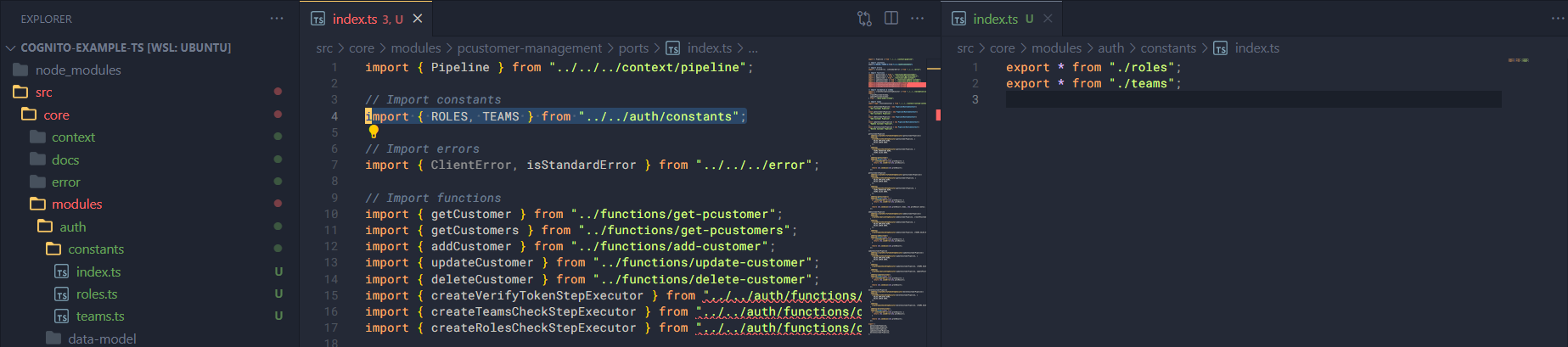Expand the context folder in tree

pos(73,137)
